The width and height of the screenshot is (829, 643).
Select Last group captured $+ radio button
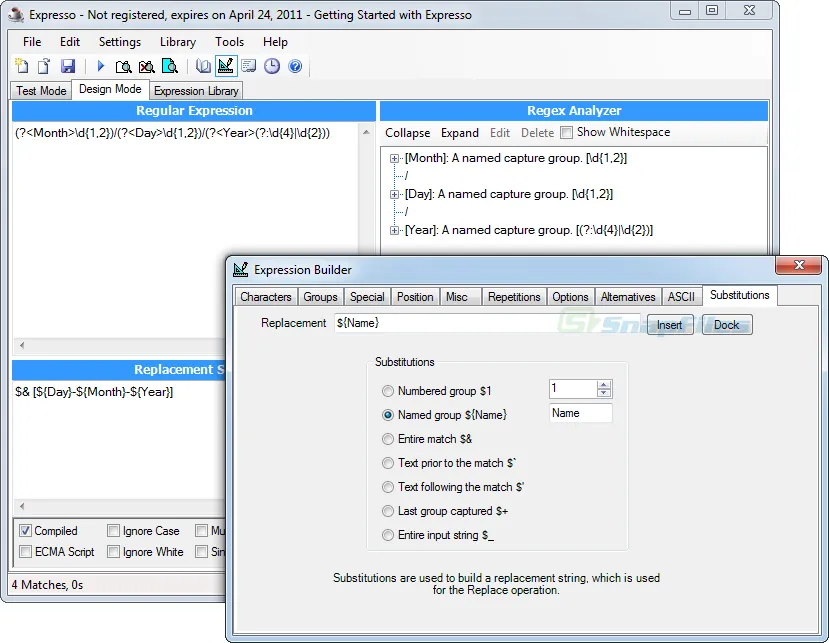click(x=388, y=511)
